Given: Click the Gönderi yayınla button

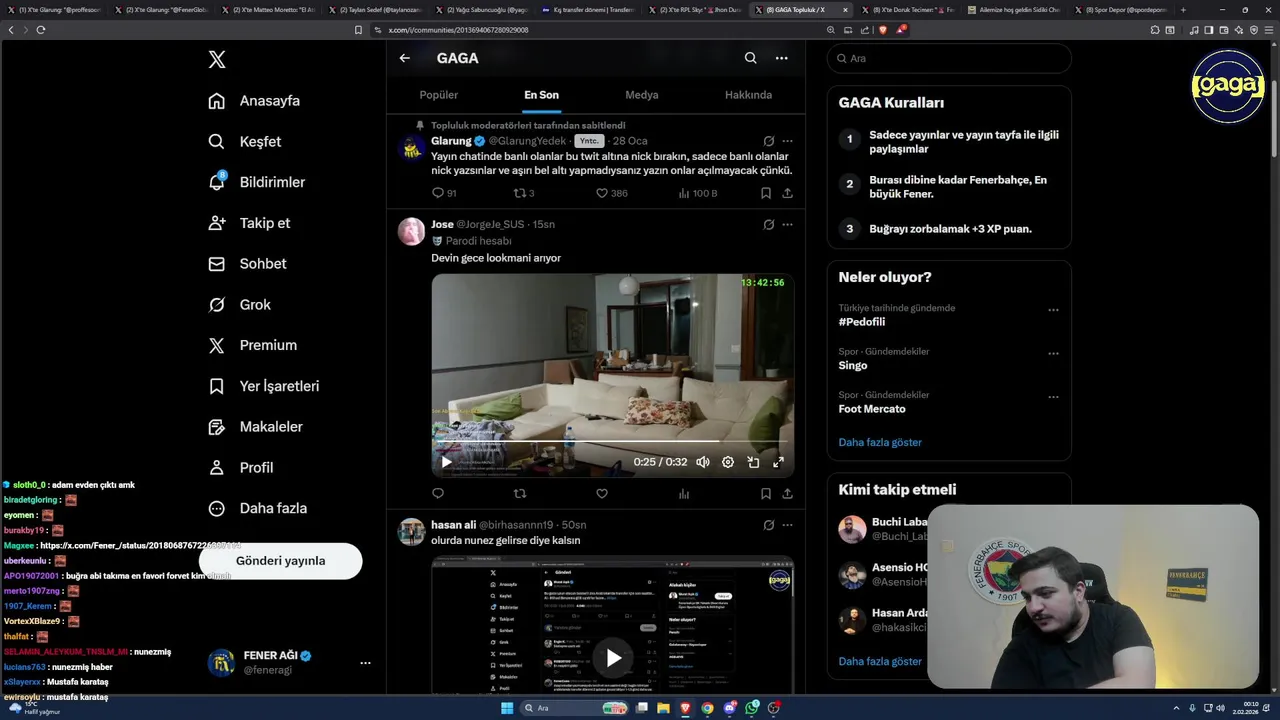Looking at the screenshot, I should [280, 561].
